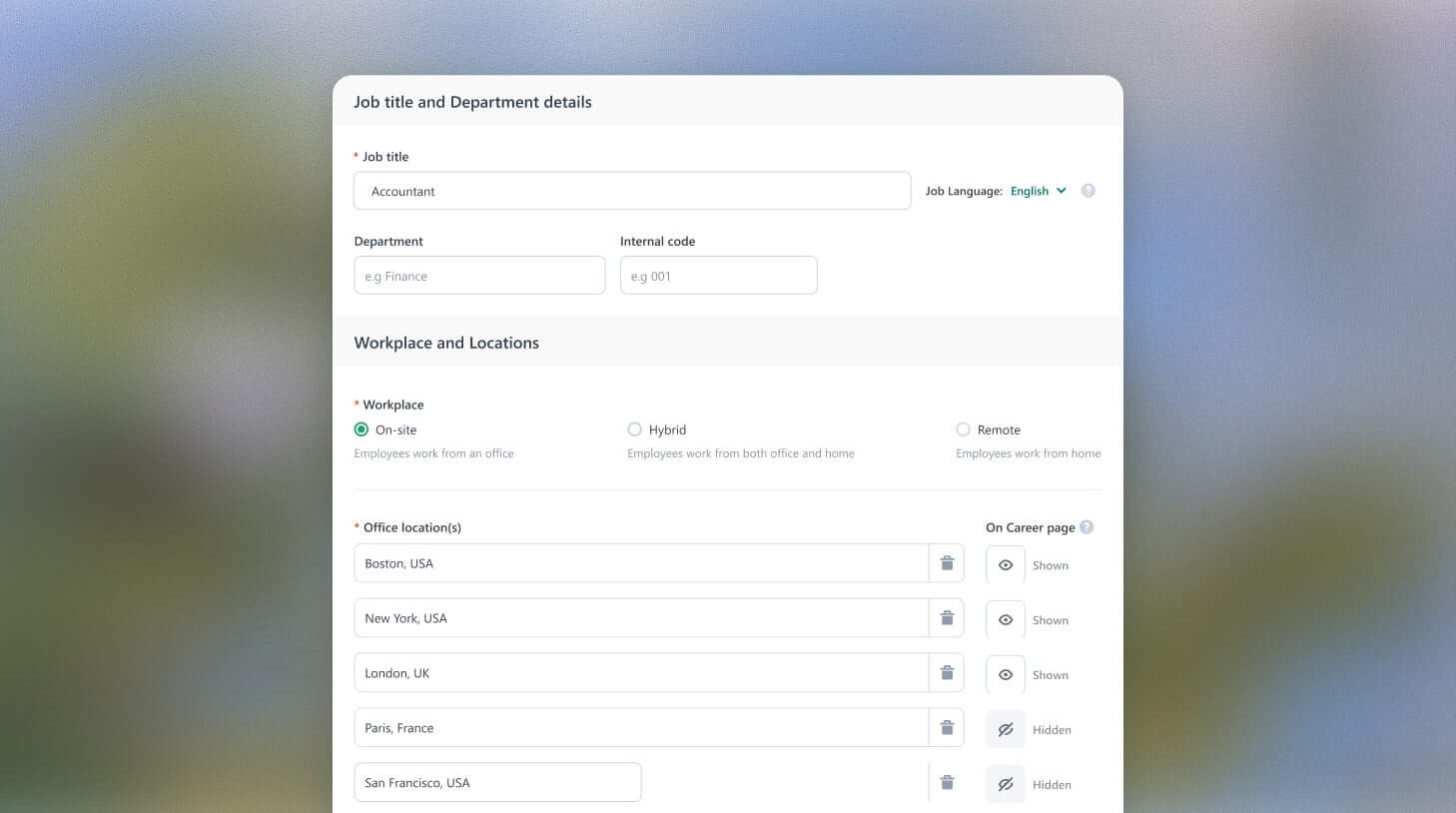Click into the Internal code field
Image resolution: width=1456 pixels, height=813 pixels.
718,276
